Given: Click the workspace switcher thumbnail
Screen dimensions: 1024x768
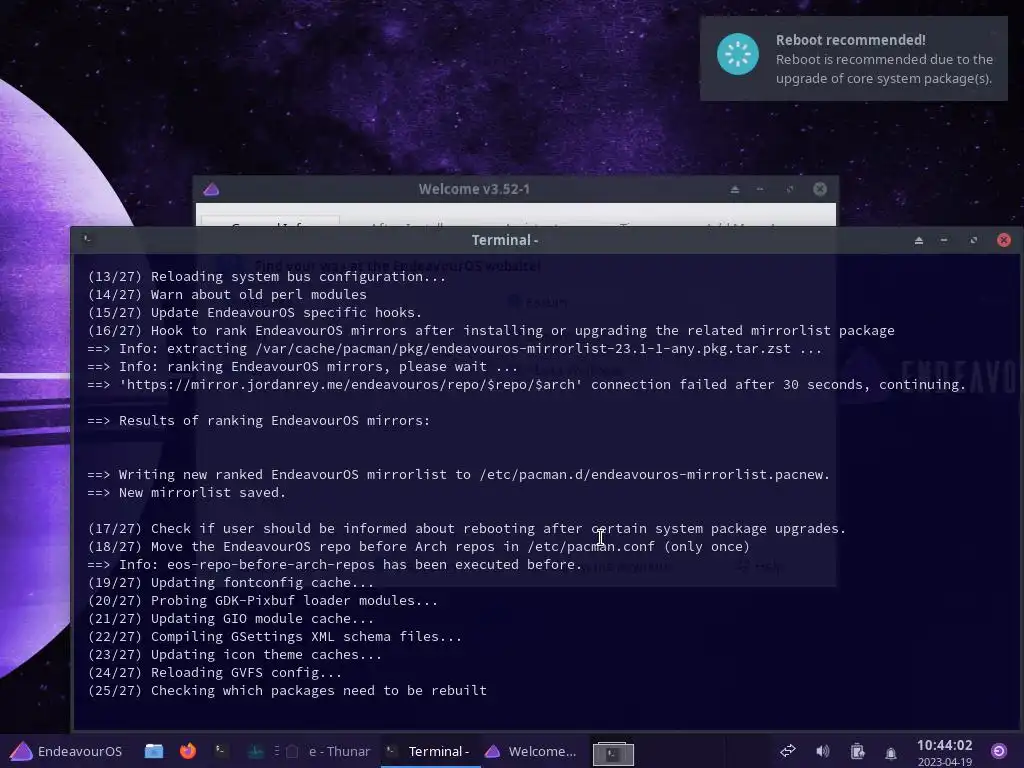Looking at the screenshot, I should pyautogui.click(x=613, y=753).
